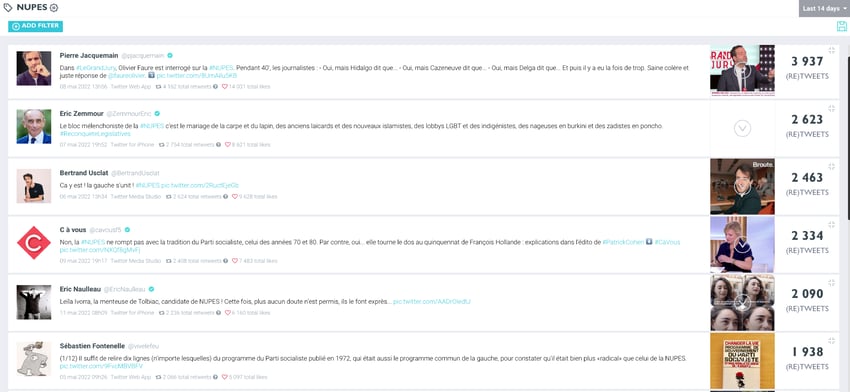The image size is (850, 392).
Task: Click the likes heart icon in Eric Naulleau's tweet
Action: [x=228, y=313]
